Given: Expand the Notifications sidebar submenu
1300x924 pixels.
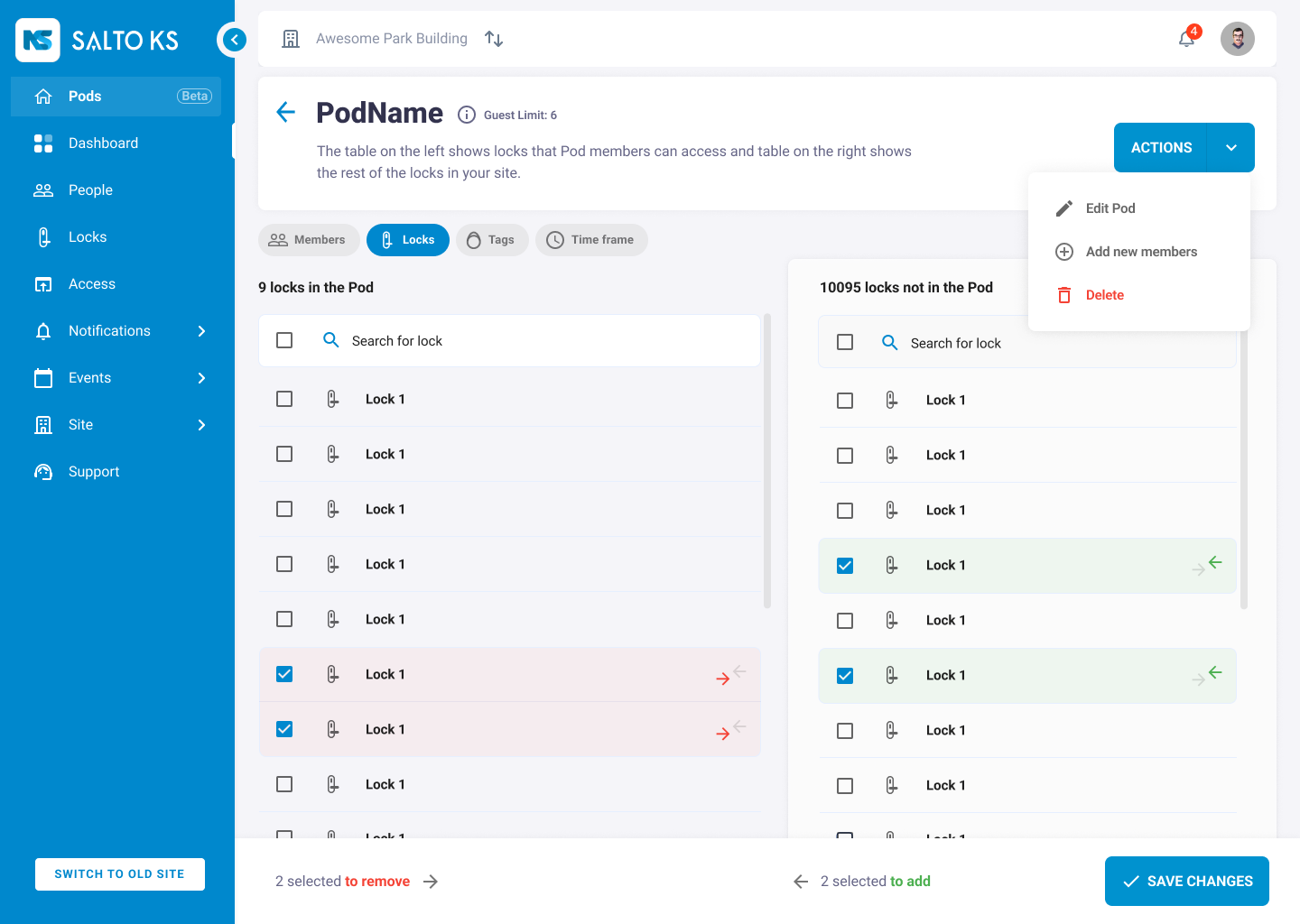Looking at the screenshot, I should [201, 331].
